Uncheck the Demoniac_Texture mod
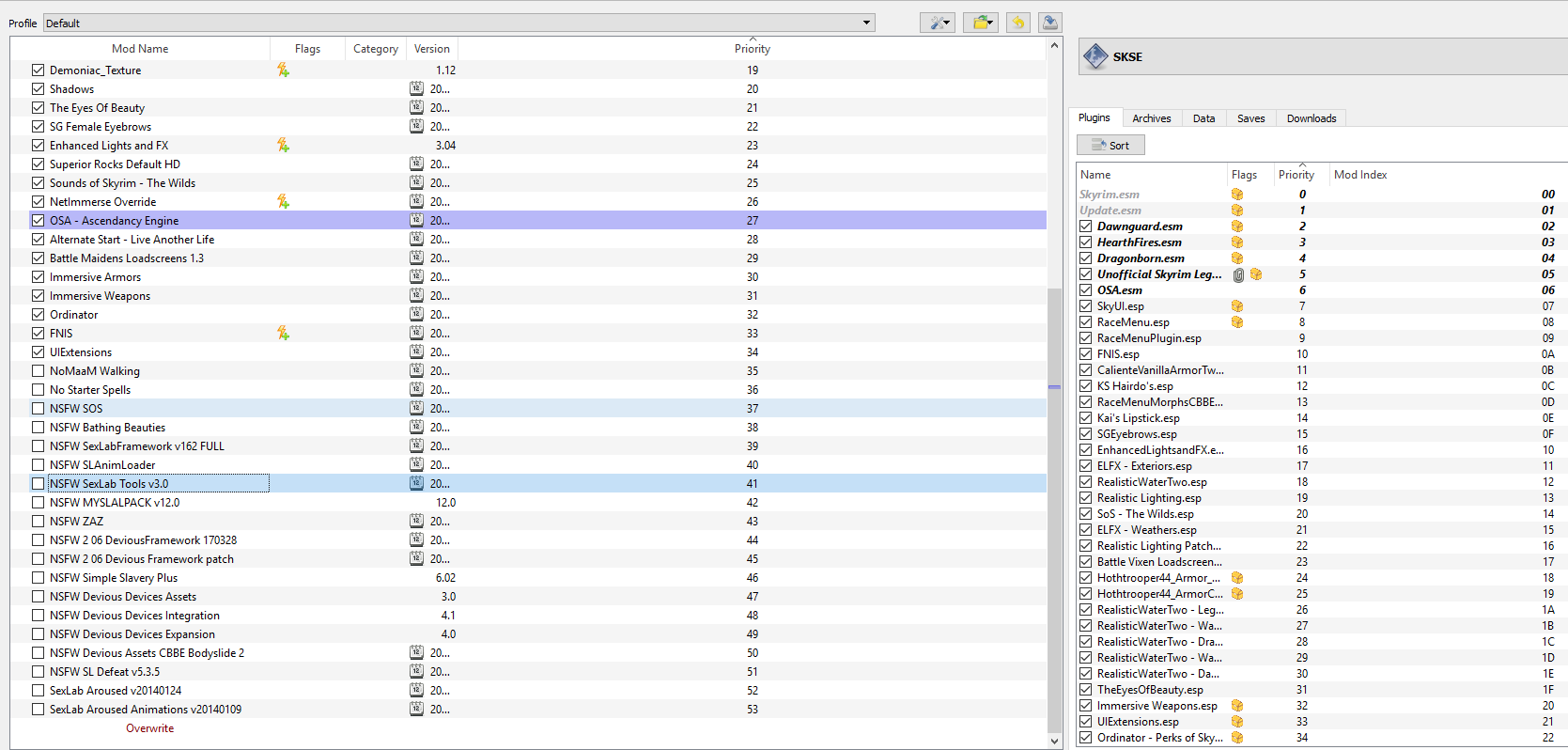Viewport: 1568px width, 750px height. [38, 70]
